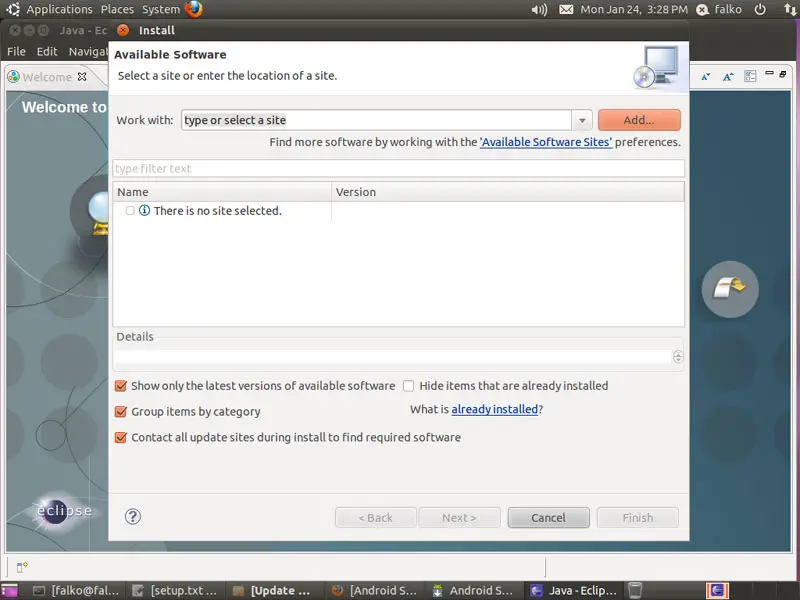Switch to setup.txt taskbar window
The width and height of the screenshot is (800, 600).
click(x=174, y=590)
